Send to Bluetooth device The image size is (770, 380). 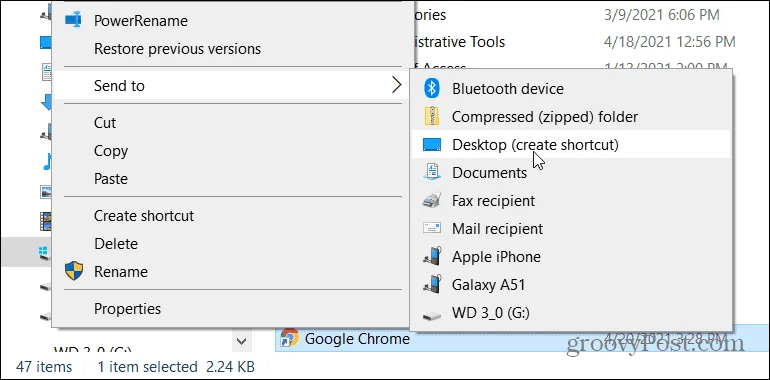pos(508,89)
